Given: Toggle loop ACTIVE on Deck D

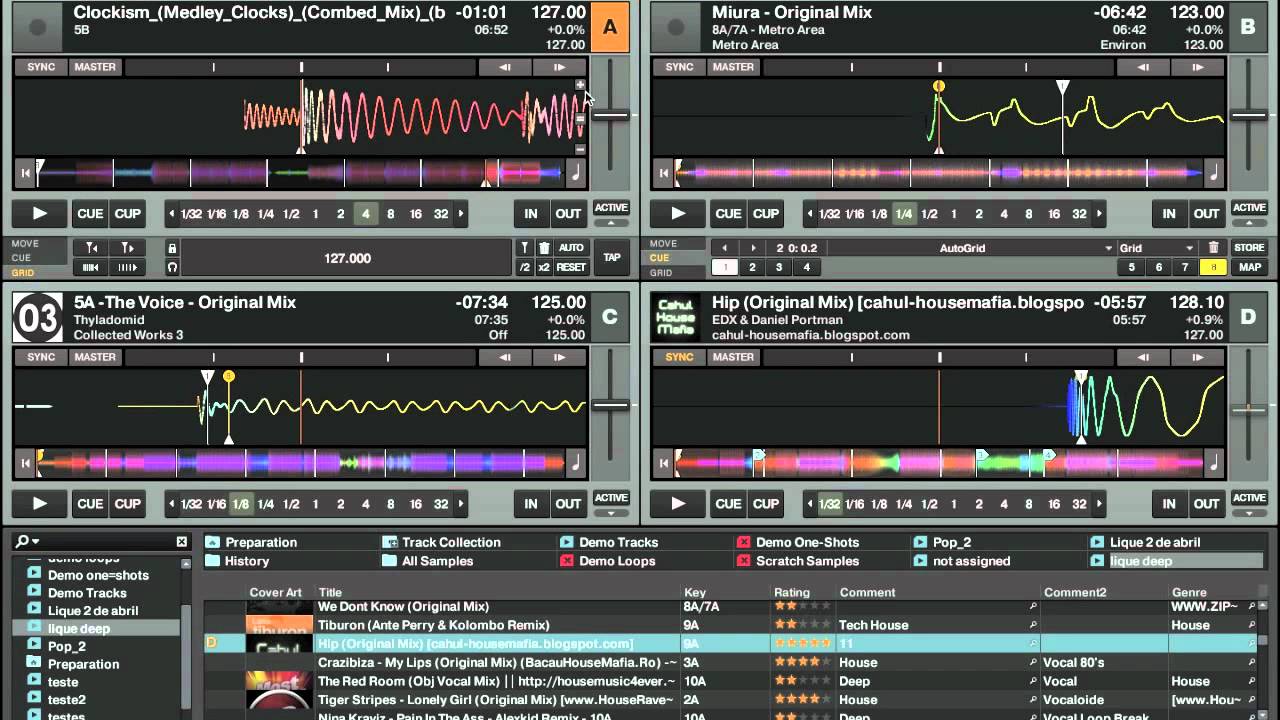Looking at the screenshot, I should click(1249, 498).
